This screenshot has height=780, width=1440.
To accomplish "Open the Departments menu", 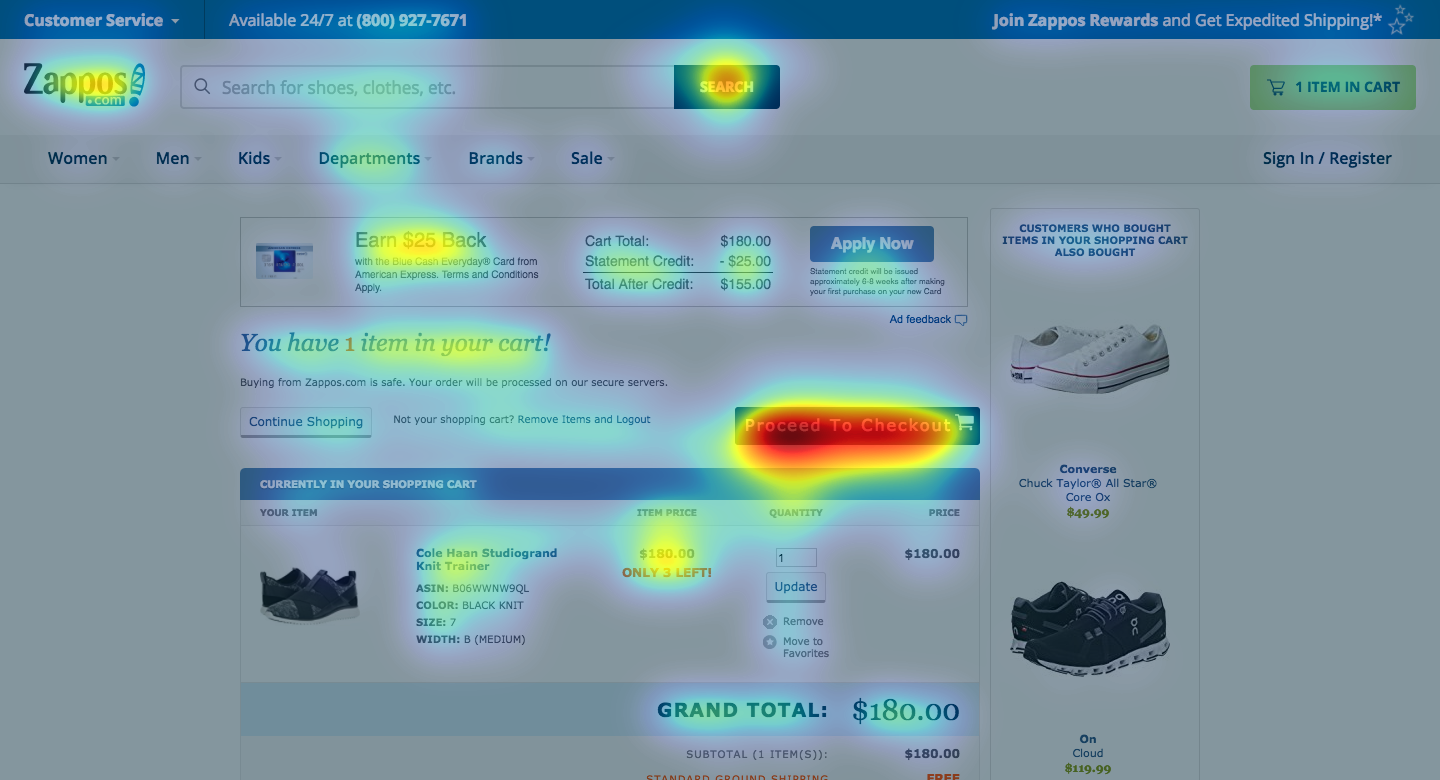I will click(375, 158).
